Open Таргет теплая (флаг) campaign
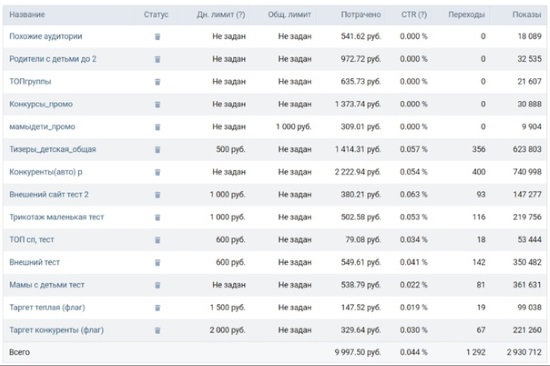The width and height of the screenshot is (550, 366). pyautogui.click(x=47, y=307)
